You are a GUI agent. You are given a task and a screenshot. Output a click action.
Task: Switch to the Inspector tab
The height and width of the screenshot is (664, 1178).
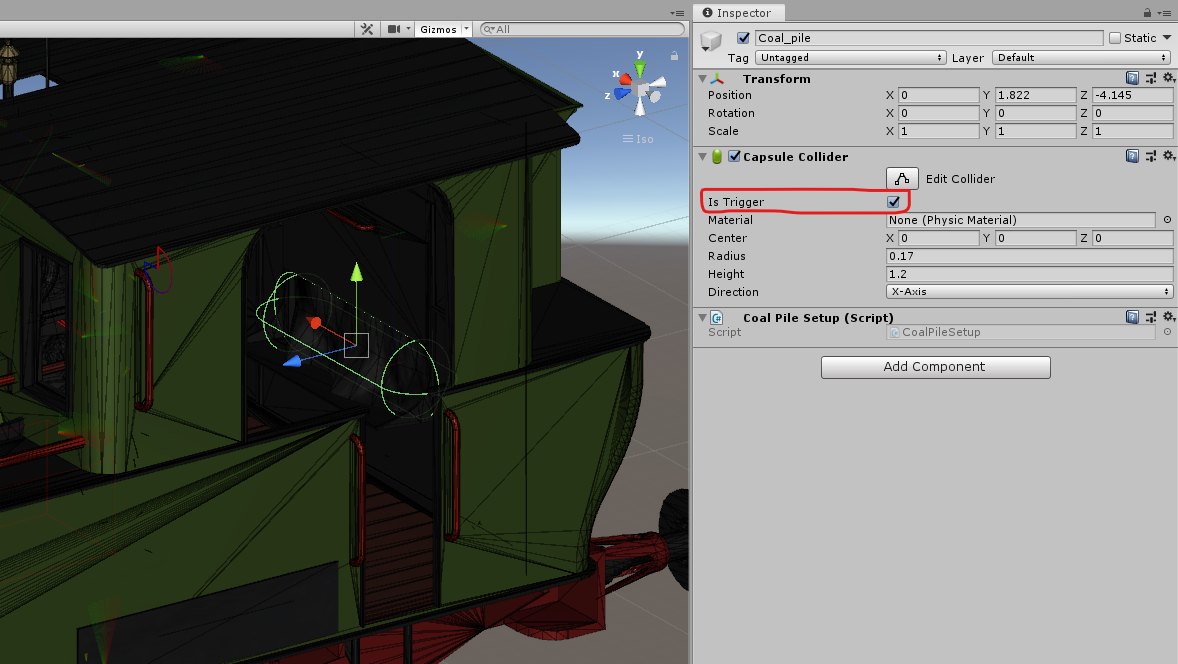738,12
